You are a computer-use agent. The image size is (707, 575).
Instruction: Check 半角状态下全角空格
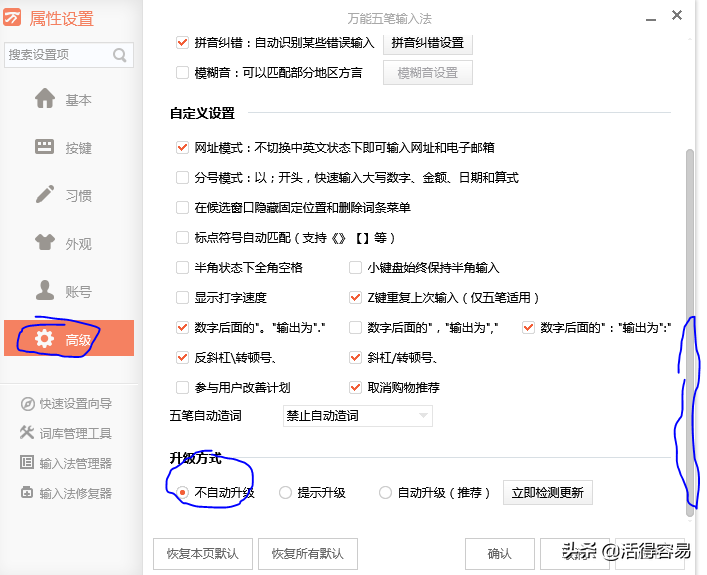pos(182,267)
